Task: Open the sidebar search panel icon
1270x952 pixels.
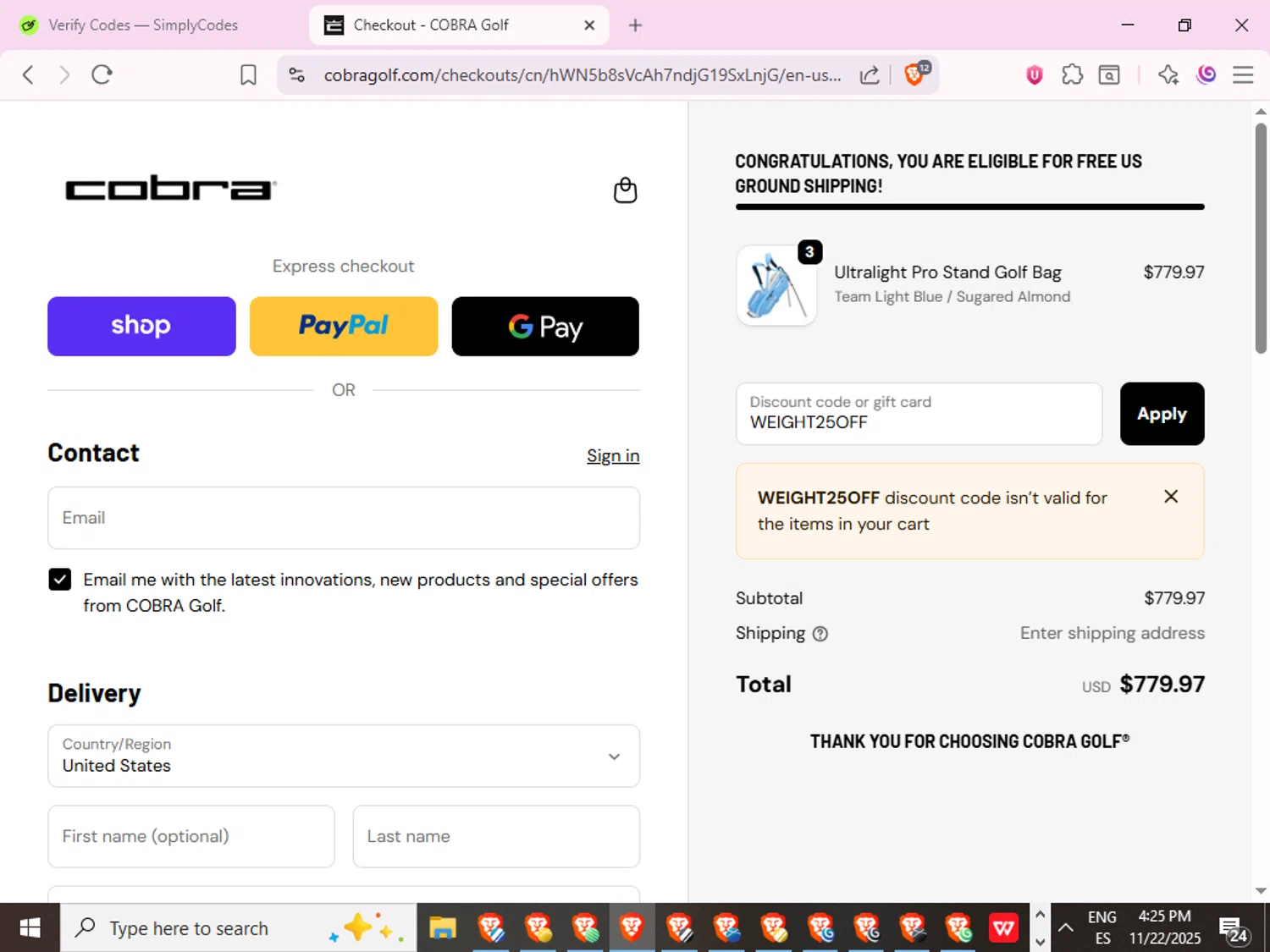Action: [x=1109, y=74]
